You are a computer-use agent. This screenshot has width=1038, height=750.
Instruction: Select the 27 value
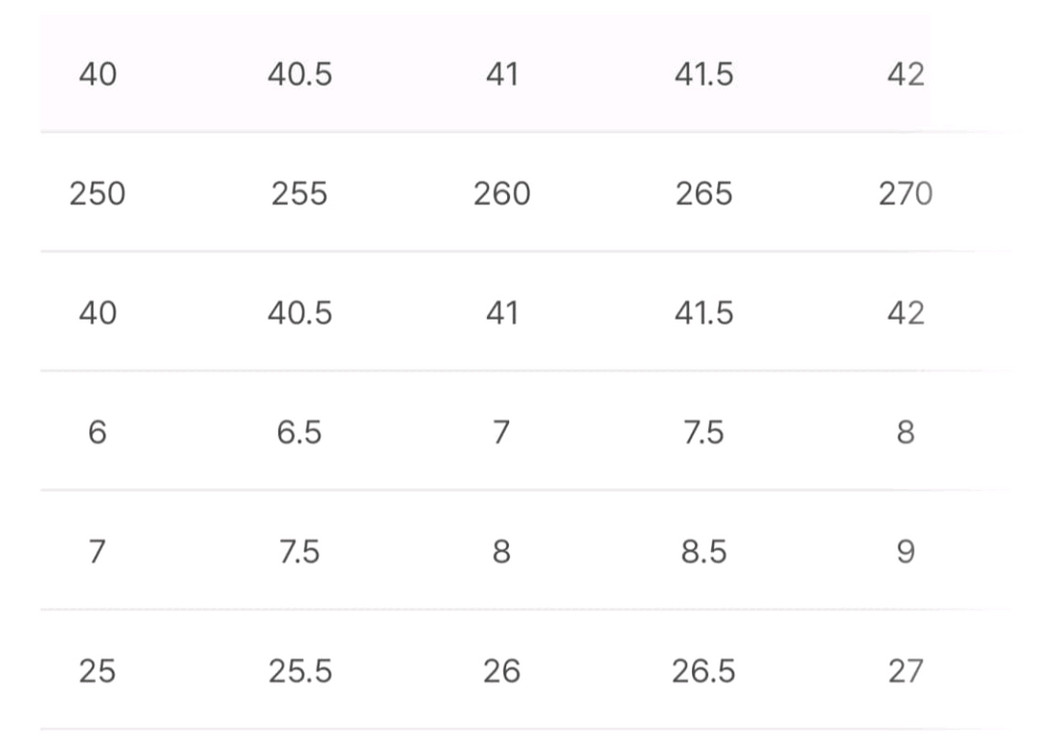click(x=905, y=671)
